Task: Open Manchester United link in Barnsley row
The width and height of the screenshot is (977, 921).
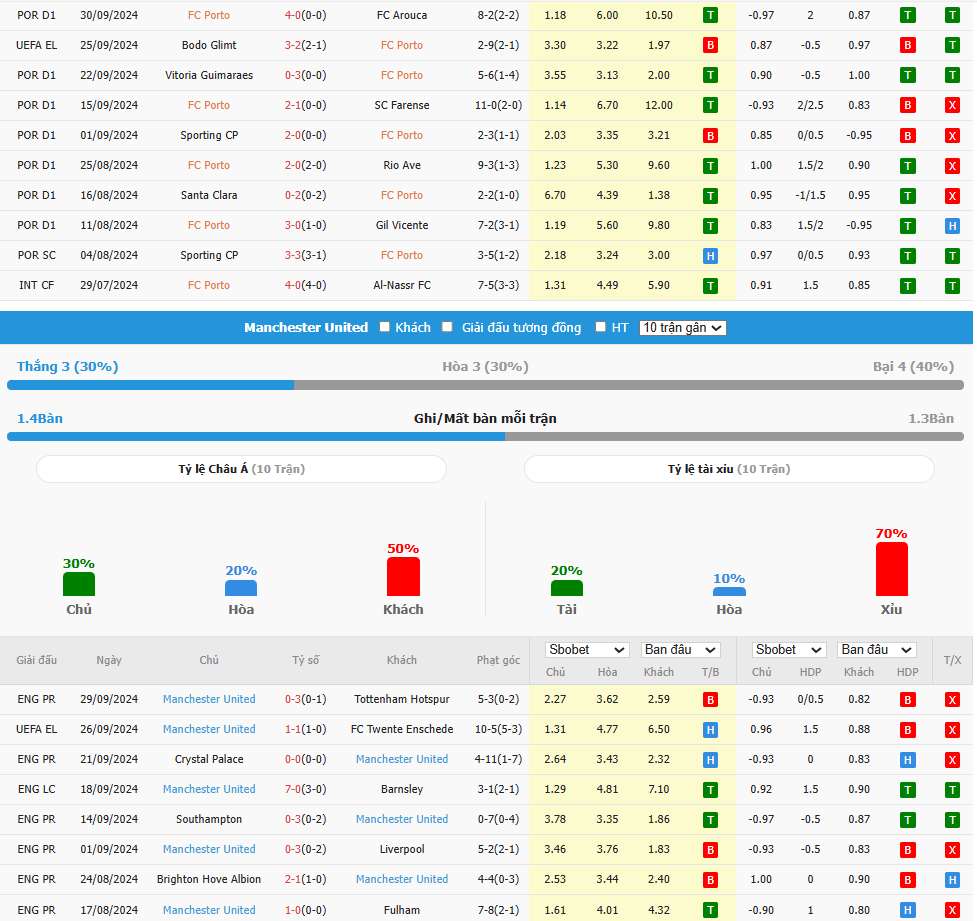Action: pos(209,789)
